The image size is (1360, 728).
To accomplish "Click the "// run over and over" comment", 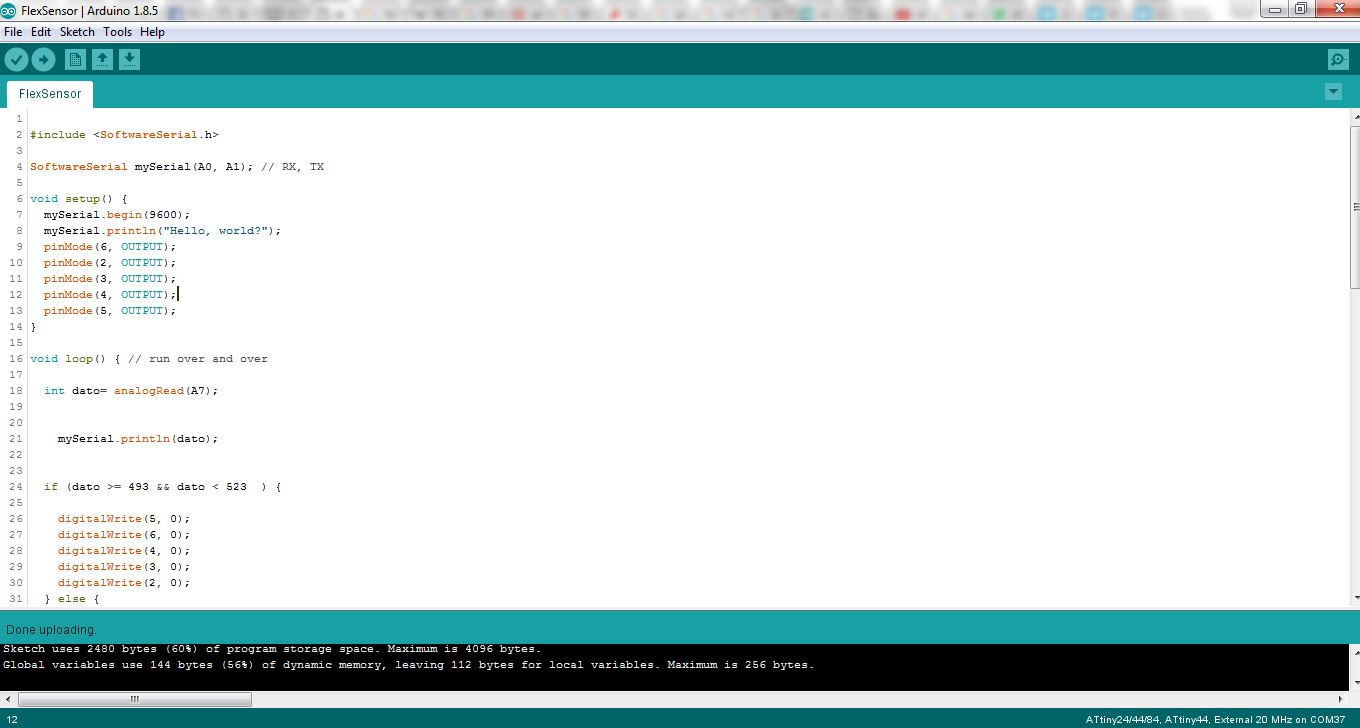I will pos(198,359).
